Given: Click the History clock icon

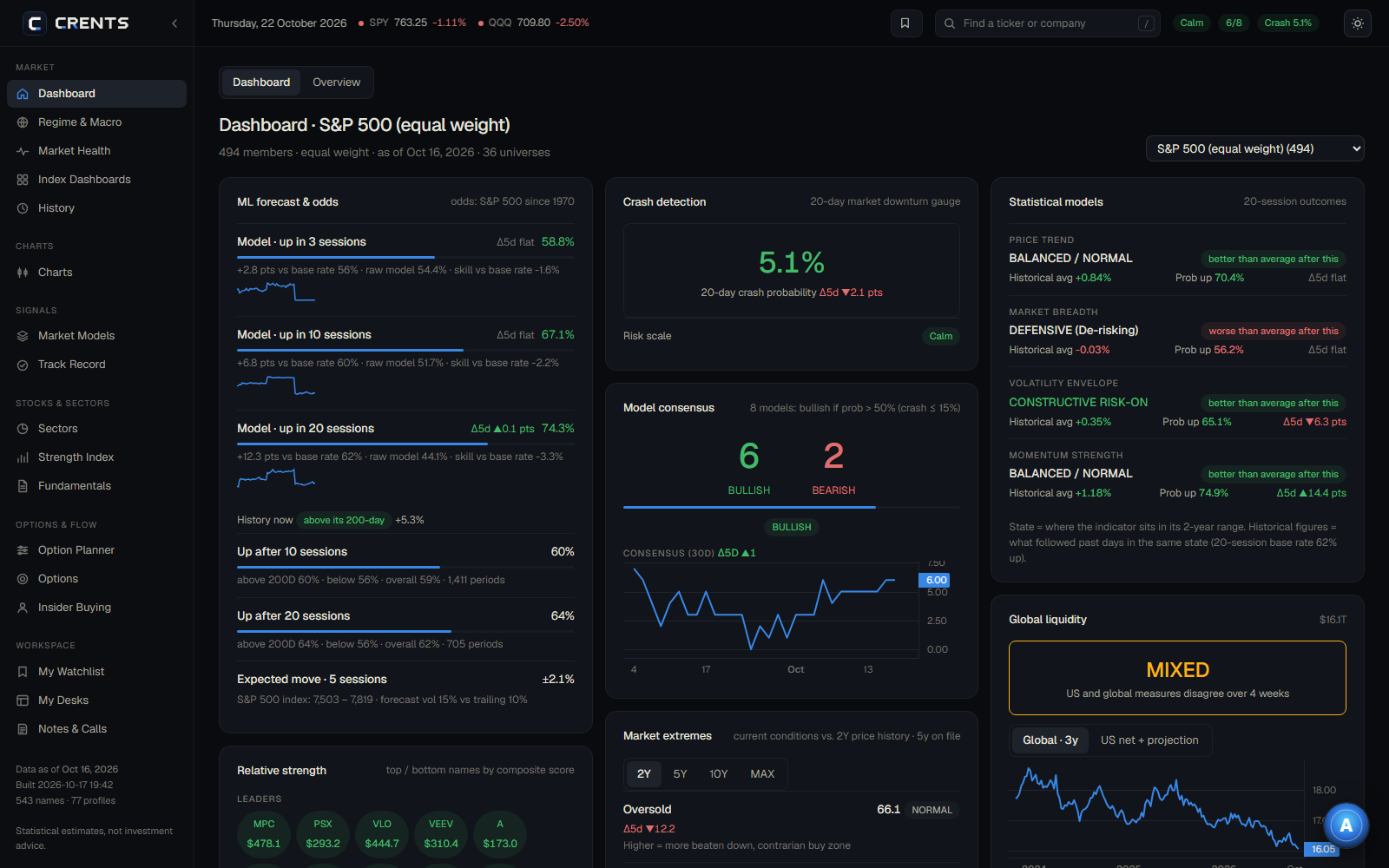Looking at the screenshot, I should 23,208.
